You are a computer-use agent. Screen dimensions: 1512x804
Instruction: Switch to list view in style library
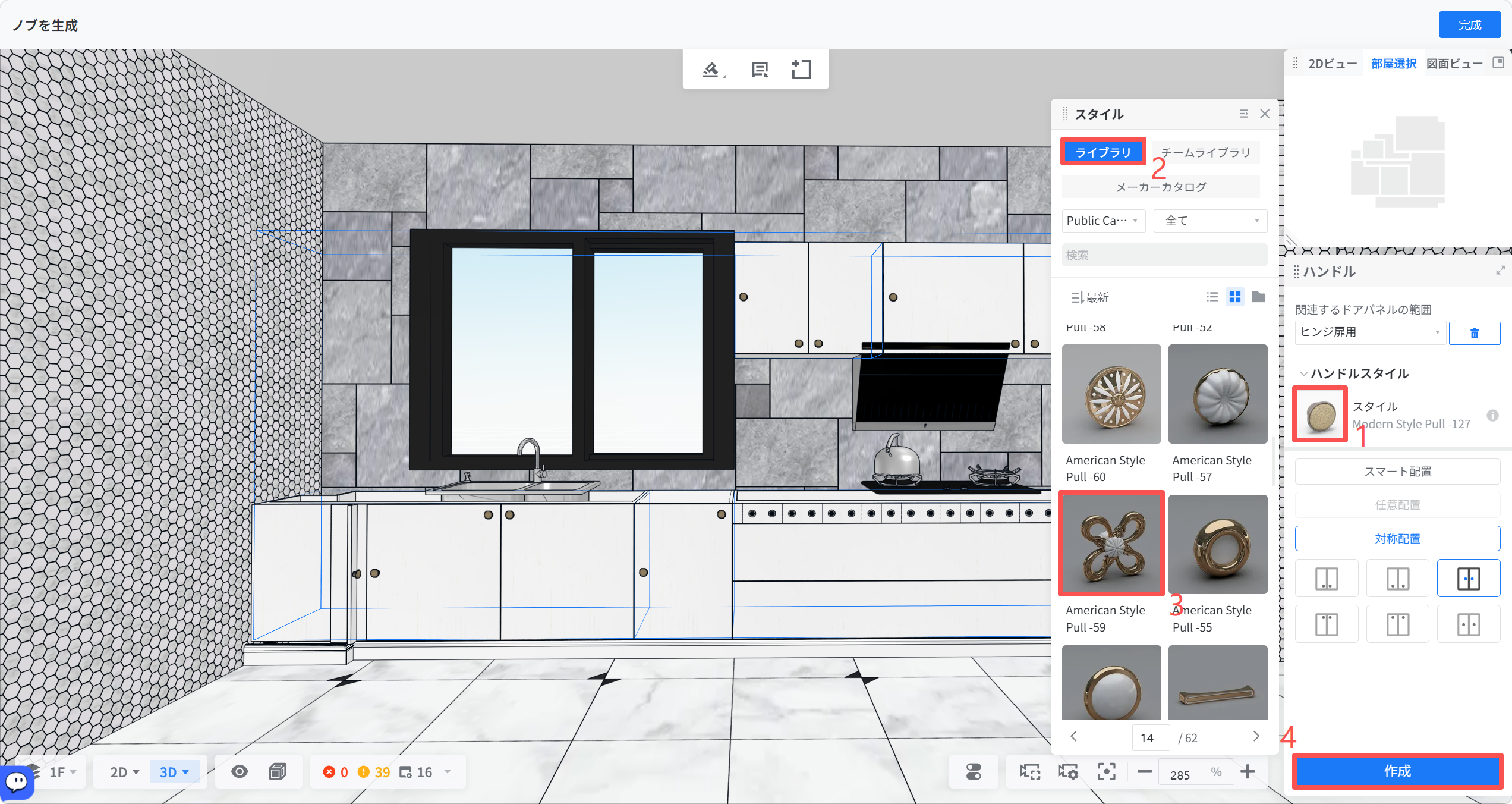pyautogui.click(x=1212, y=297)
